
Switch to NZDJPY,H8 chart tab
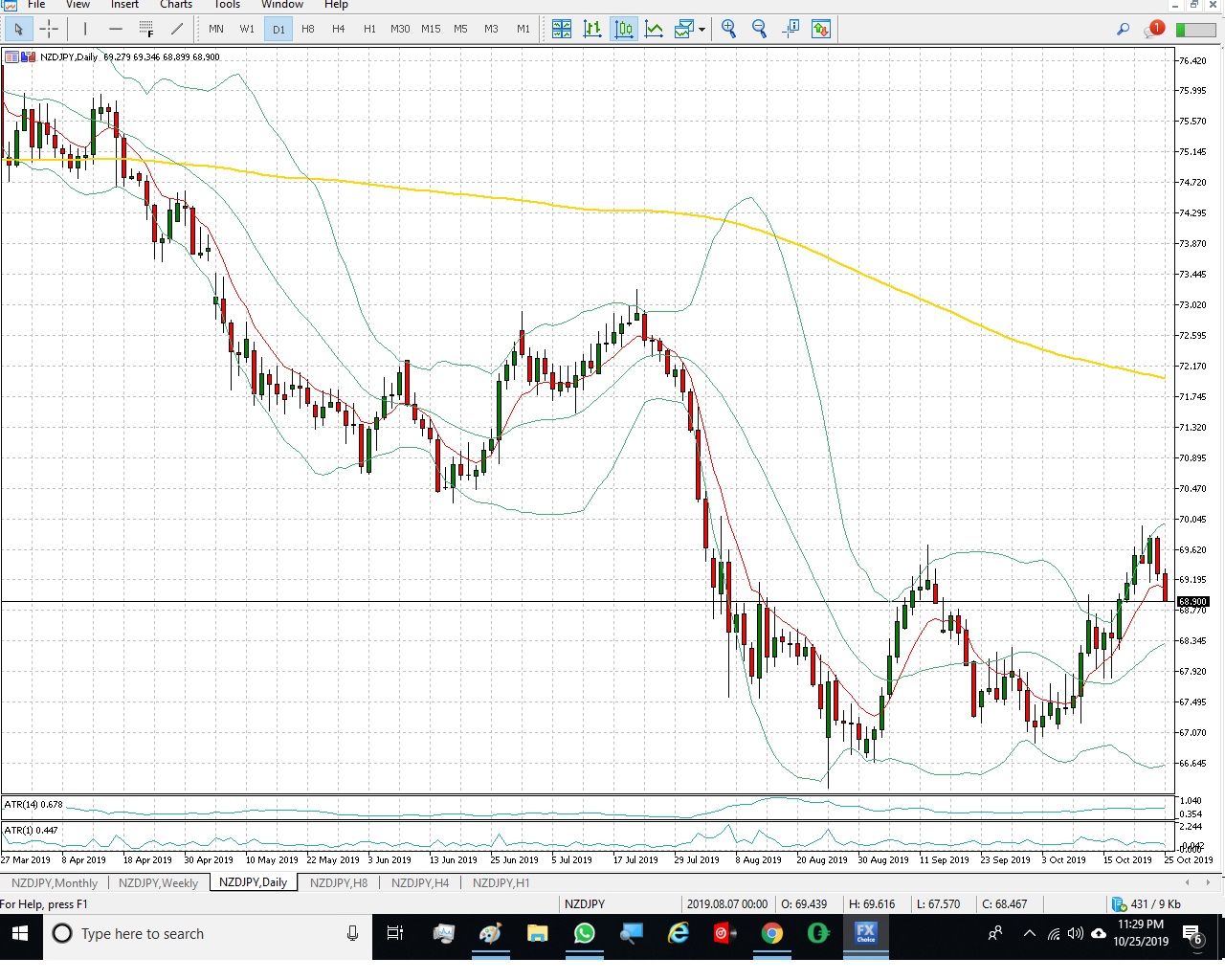coord(339,882)
